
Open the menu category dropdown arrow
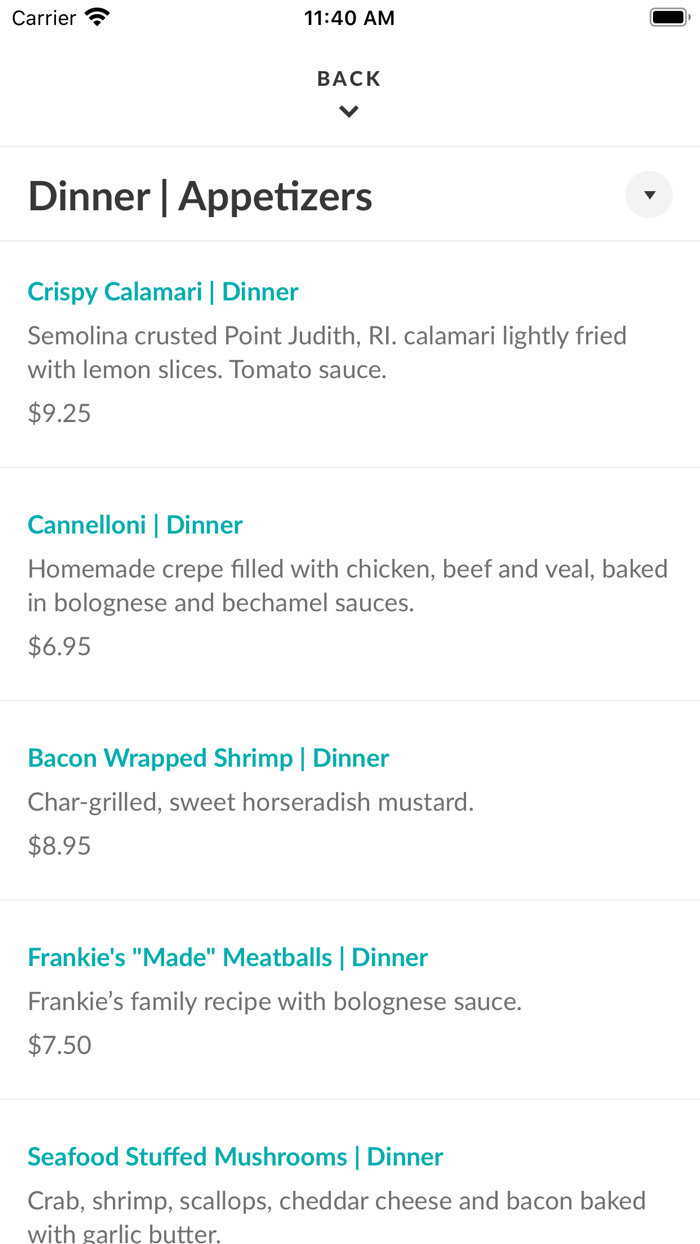(649, 195)
